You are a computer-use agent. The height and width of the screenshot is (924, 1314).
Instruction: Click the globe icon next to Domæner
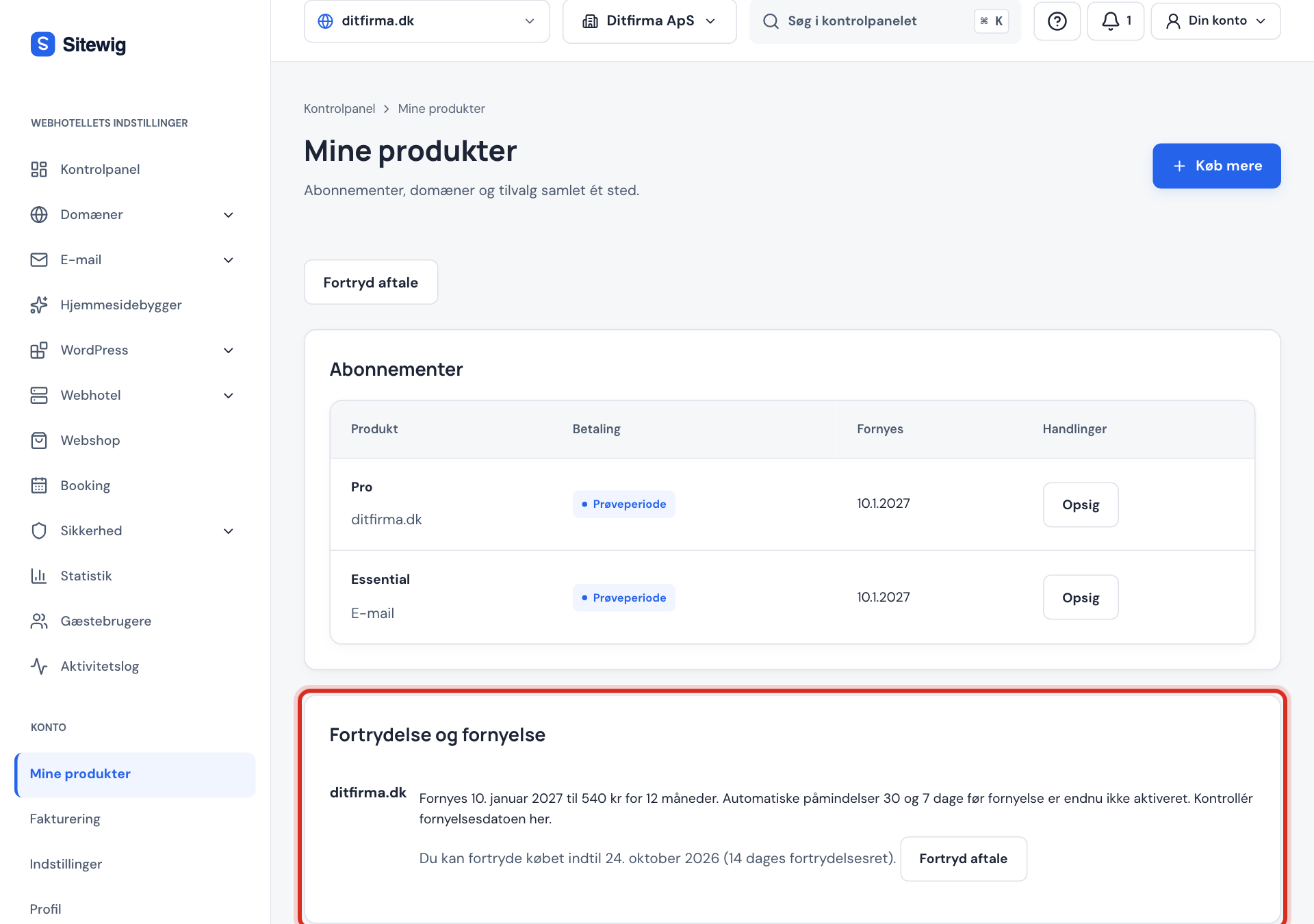pyautogui.click(x=39, y=214)
